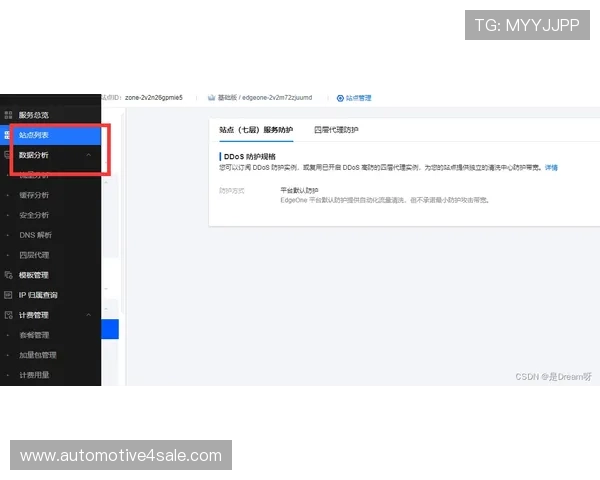Click the 基础版 / edgeone-2v2m72zjuumd plan text
This screenshot has height=480, width=600.
265,98
